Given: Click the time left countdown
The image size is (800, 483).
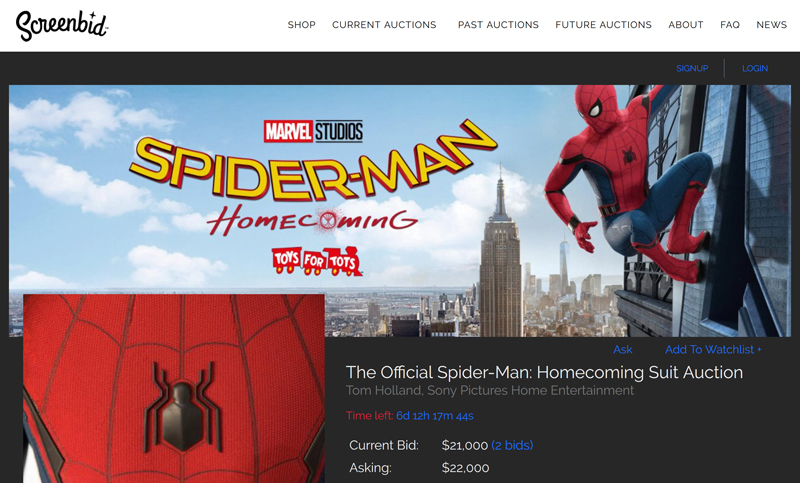Looking at the screenshot, I should click(435, 416).
